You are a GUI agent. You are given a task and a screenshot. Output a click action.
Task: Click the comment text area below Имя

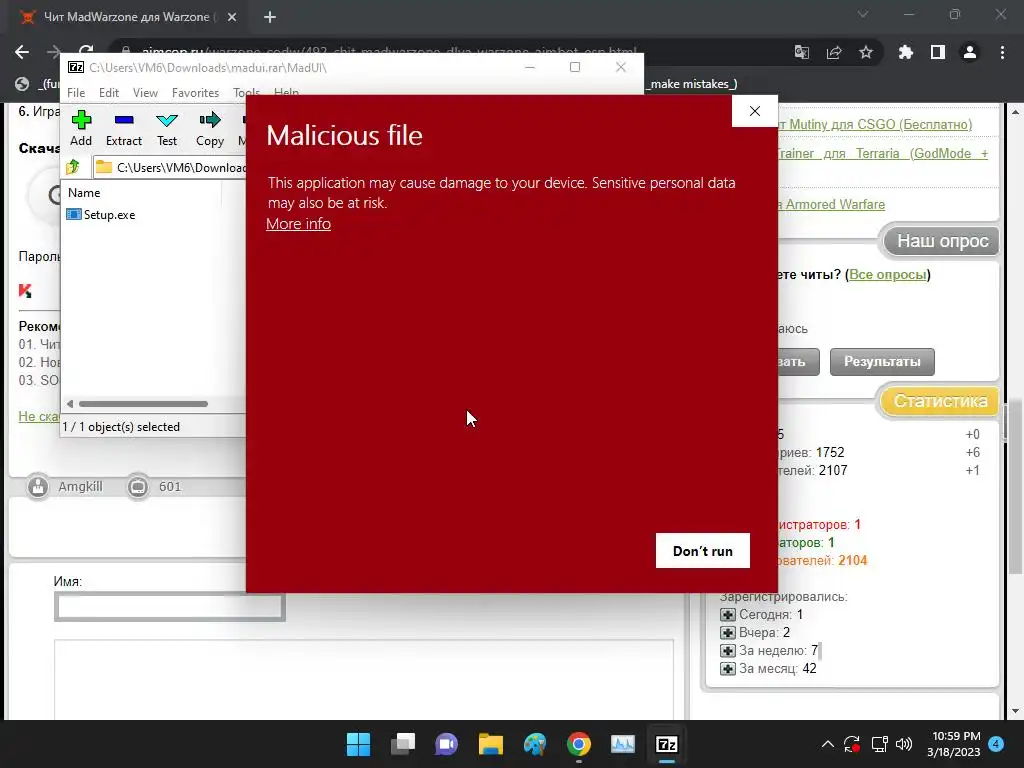(x=364, y=679)
